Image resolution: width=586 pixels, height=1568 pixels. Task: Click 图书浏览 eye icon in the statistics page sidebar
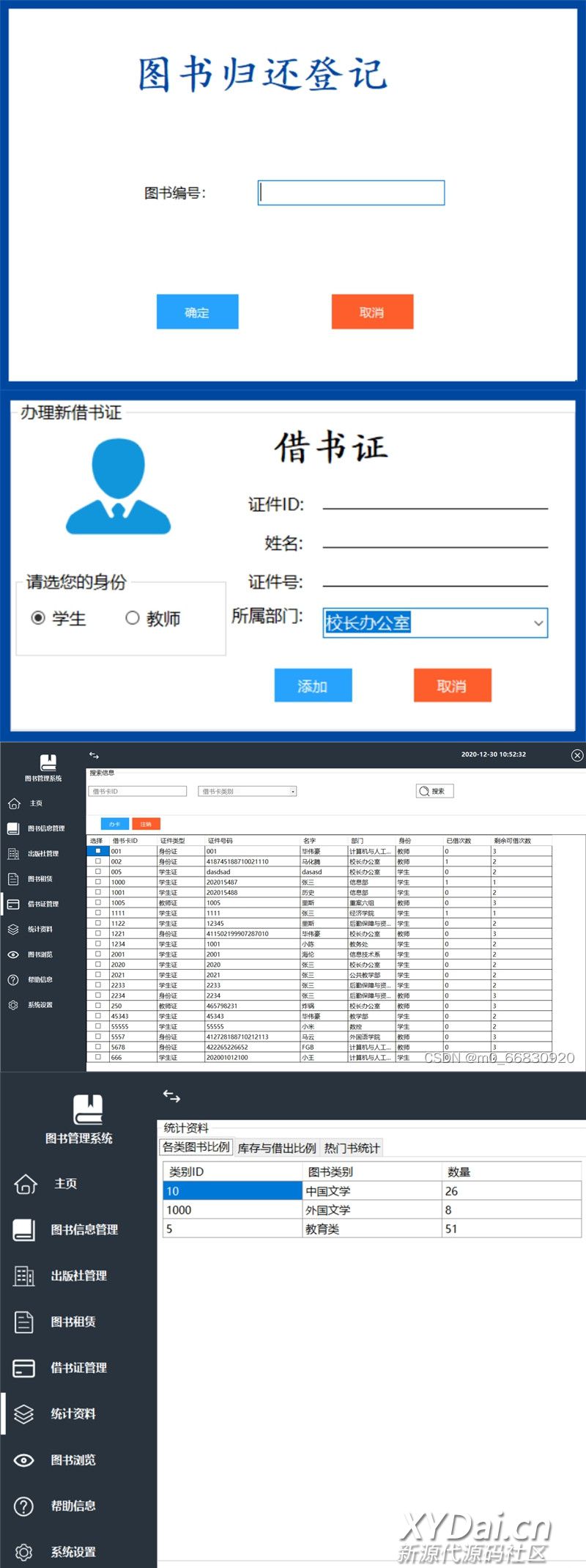24,1460
